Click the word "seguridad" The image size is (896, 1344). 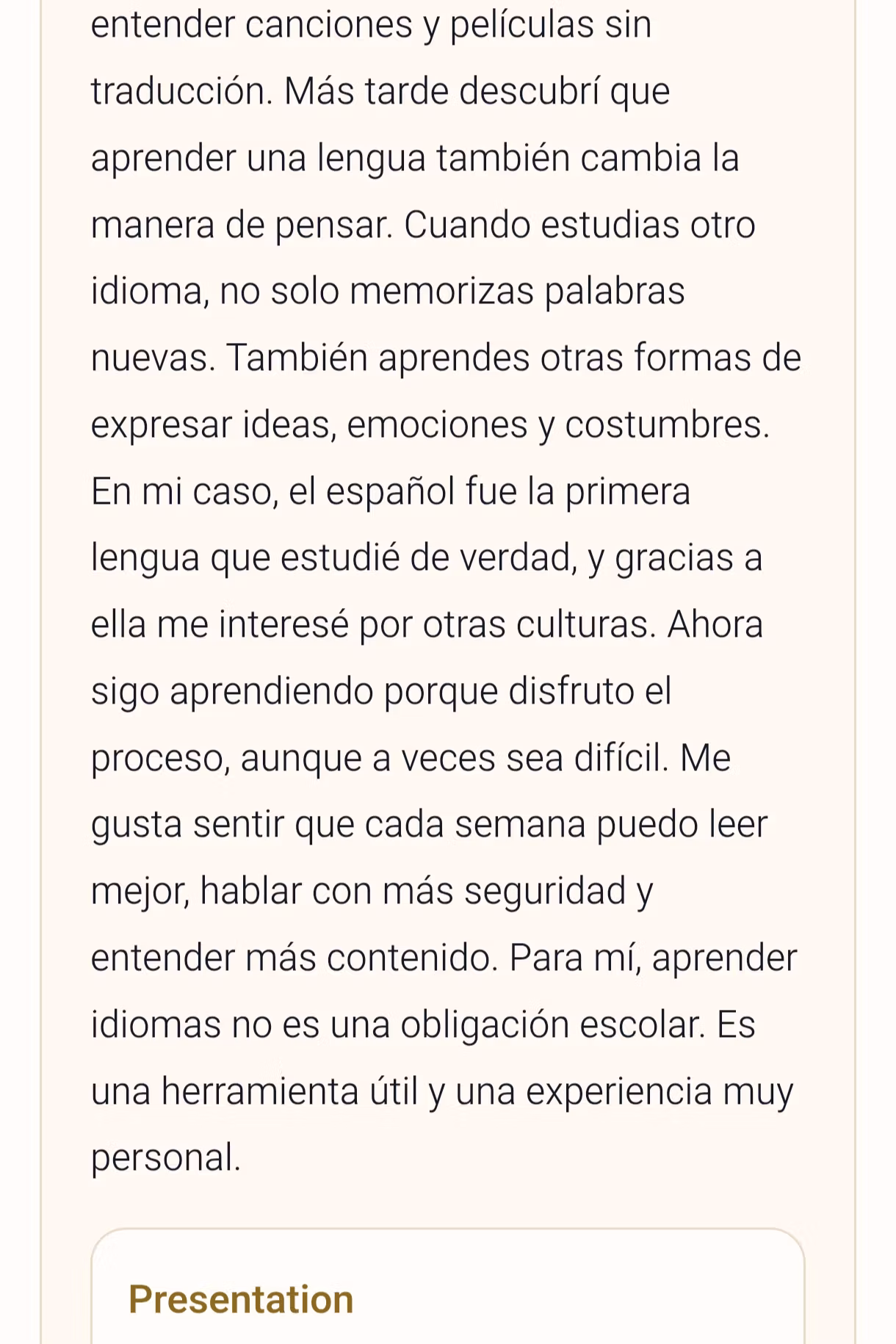coord(545,892)
